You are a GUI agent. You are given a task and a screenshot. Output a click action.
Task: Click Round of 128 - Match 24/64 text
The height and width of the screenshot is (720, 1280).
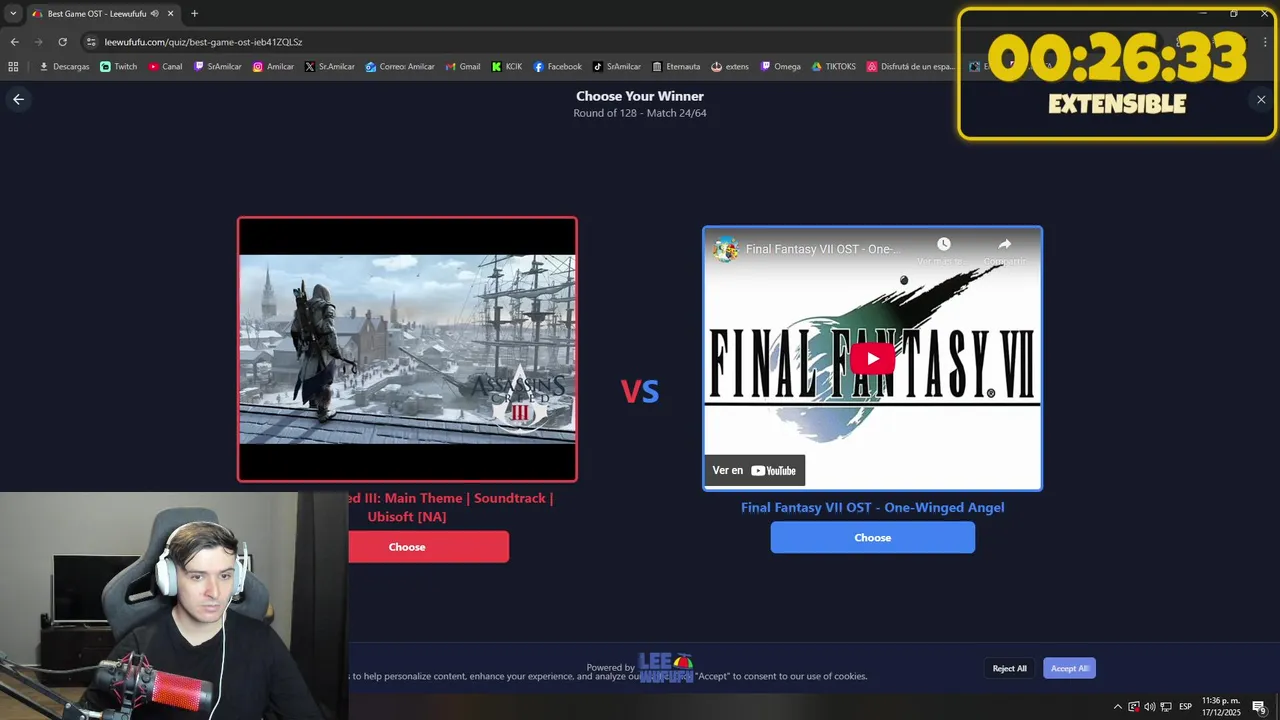pos(640,113)
